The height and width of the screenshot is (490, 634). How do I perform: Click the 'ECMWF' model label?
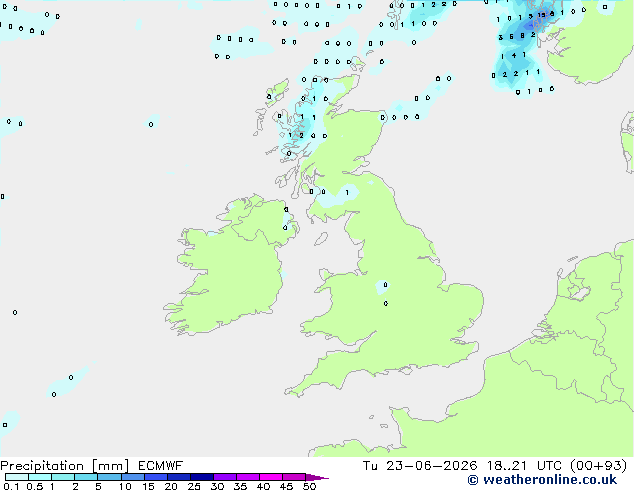pos(161,466)
